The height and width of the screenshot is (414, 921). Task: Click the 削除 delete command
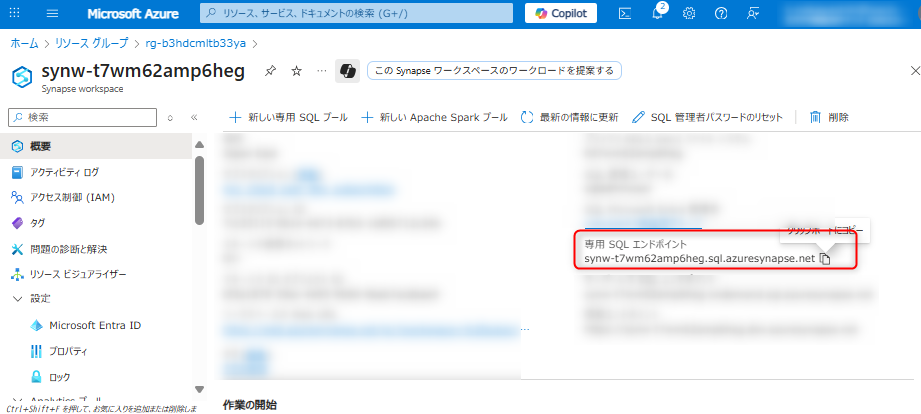click(x=829, y=117)
